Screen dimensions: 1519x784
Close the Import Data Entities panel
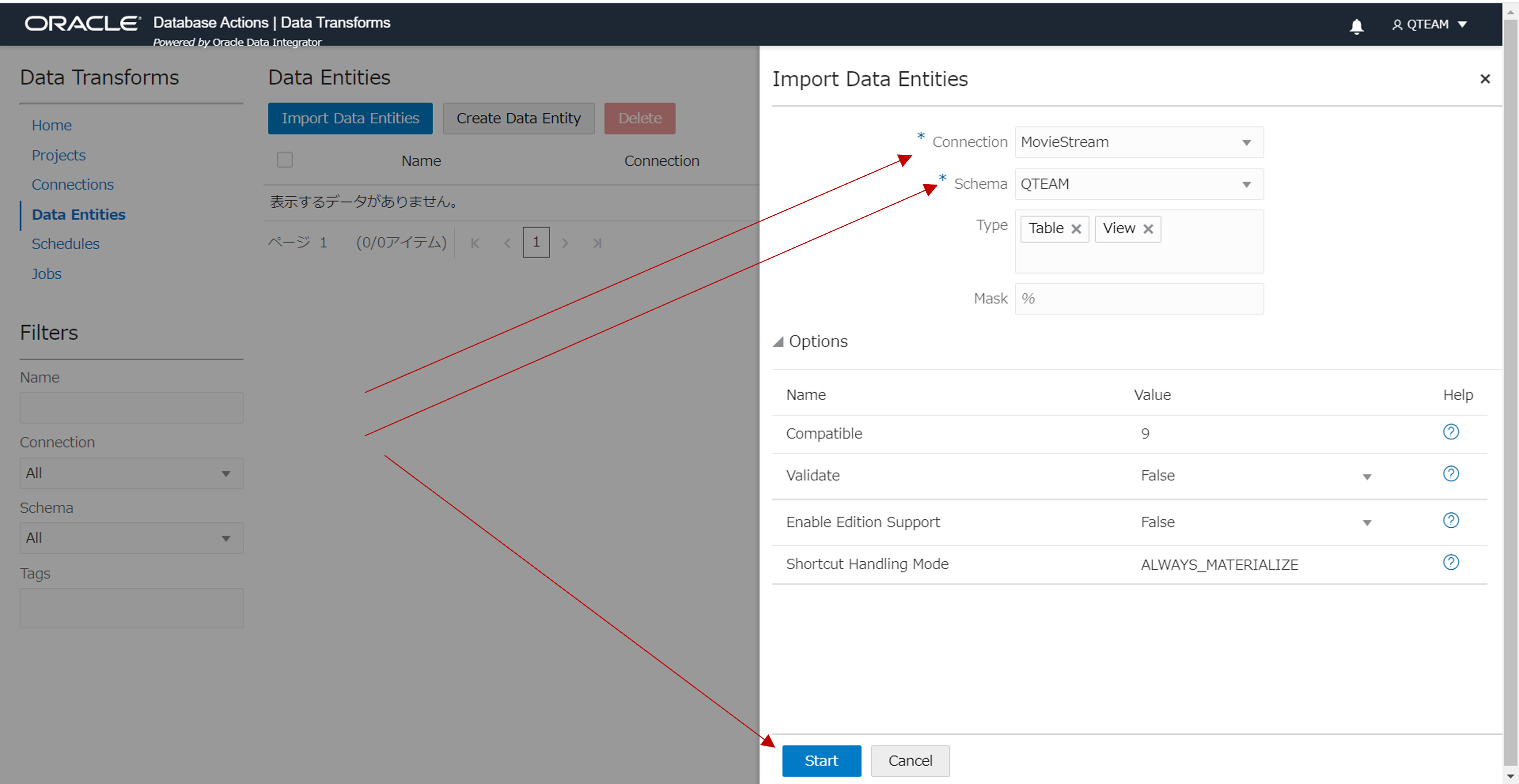point(1485,79)
